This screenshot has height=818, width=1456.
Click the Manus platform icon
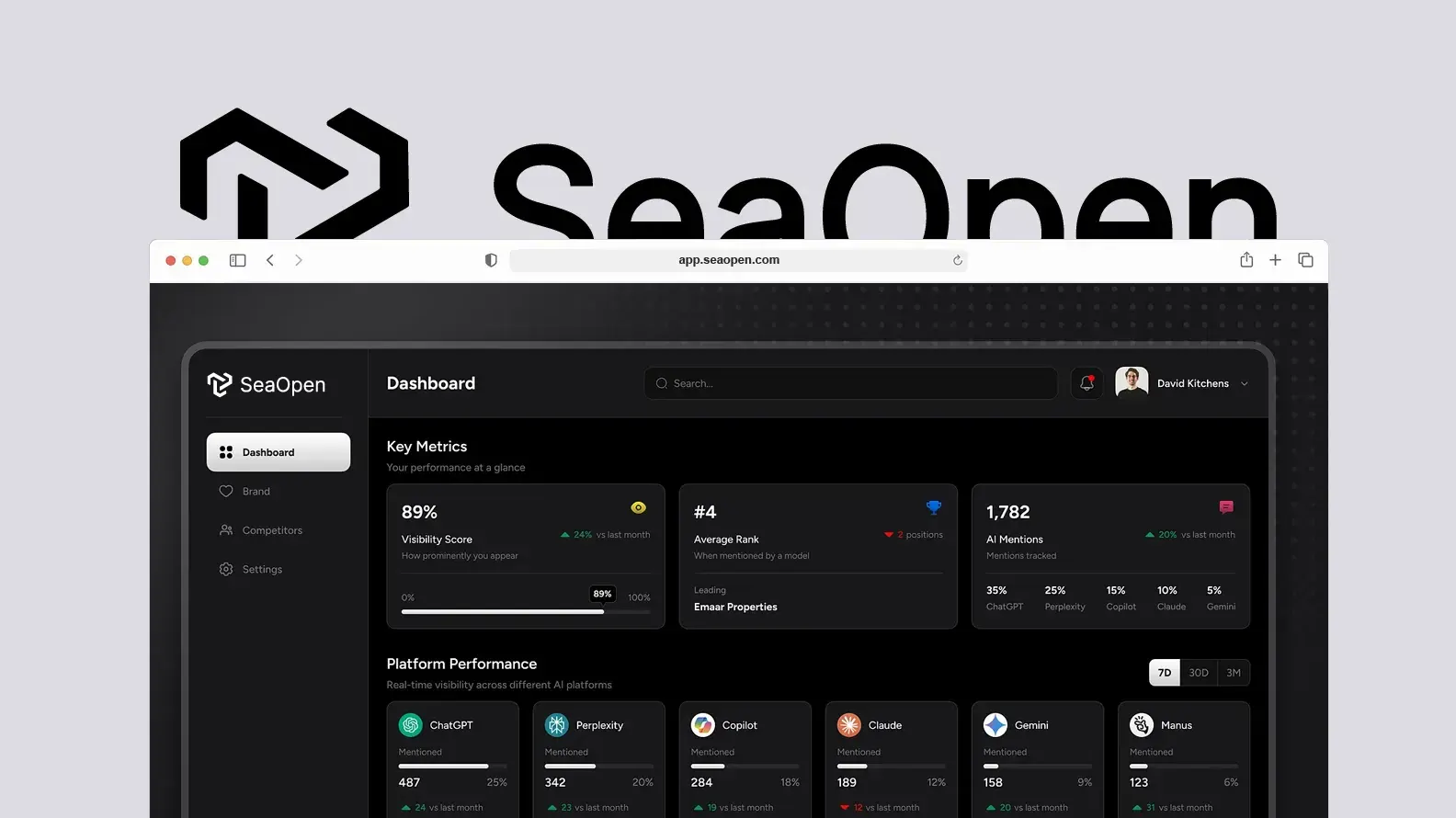pos(1142,725)
